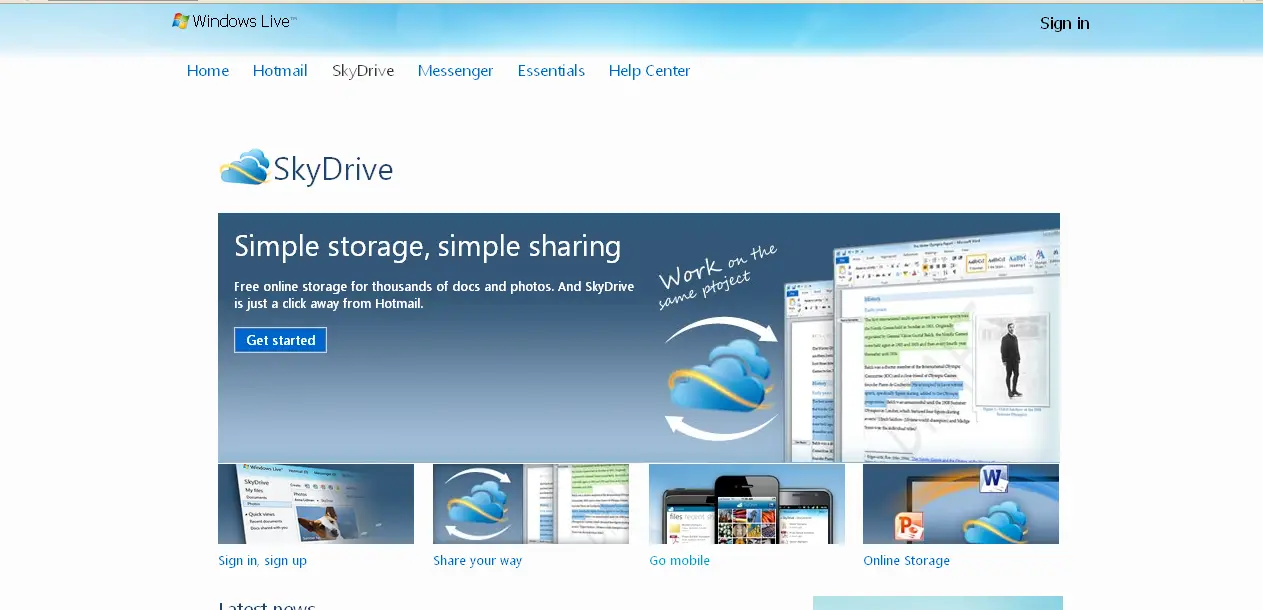Viewport: 1263px width, 610px height.
Task: Open the Home navigation item
Action: (208, 71)
